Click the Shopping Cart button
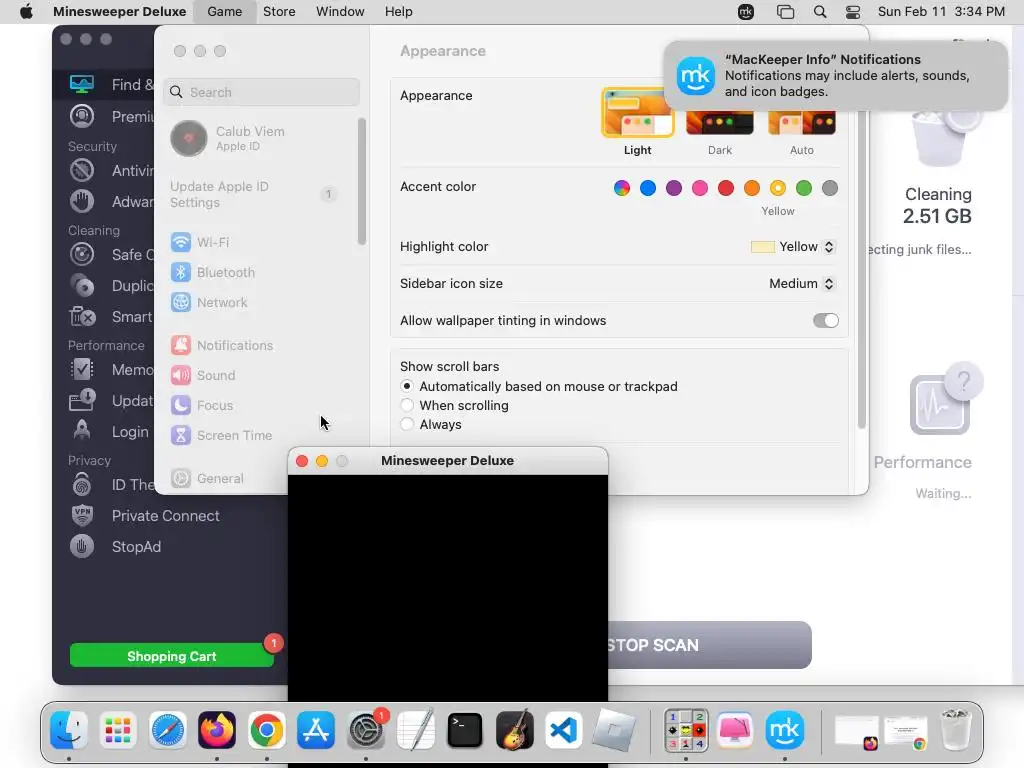 (x=172, y=656)
